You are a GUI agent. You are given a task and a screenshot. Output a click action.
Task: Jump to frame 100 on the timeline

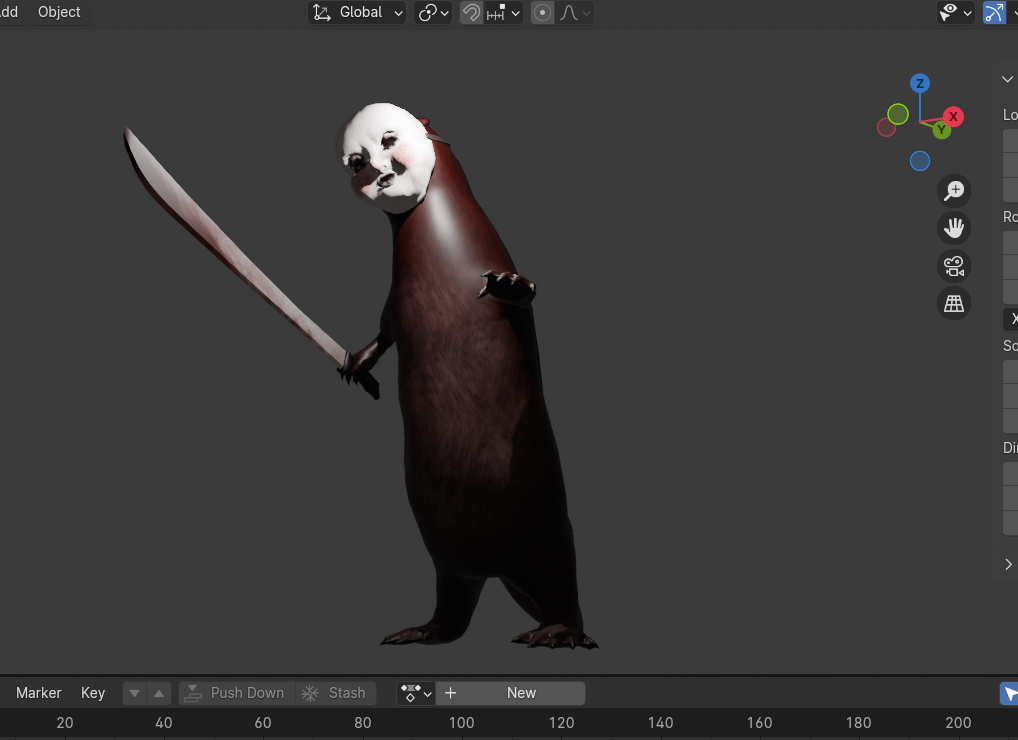(462, 723)
